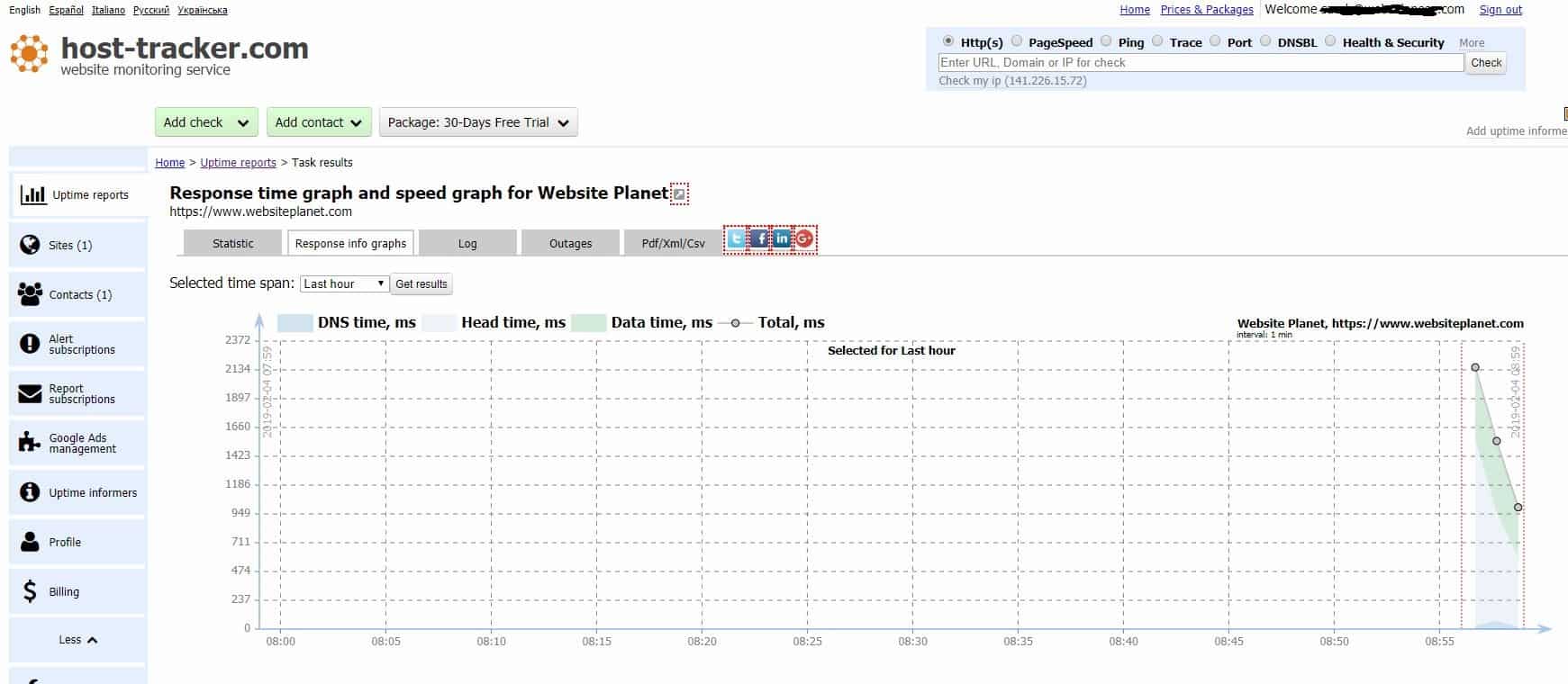Click the Profile person icon

pyautogui.click(x=30, y=542)
